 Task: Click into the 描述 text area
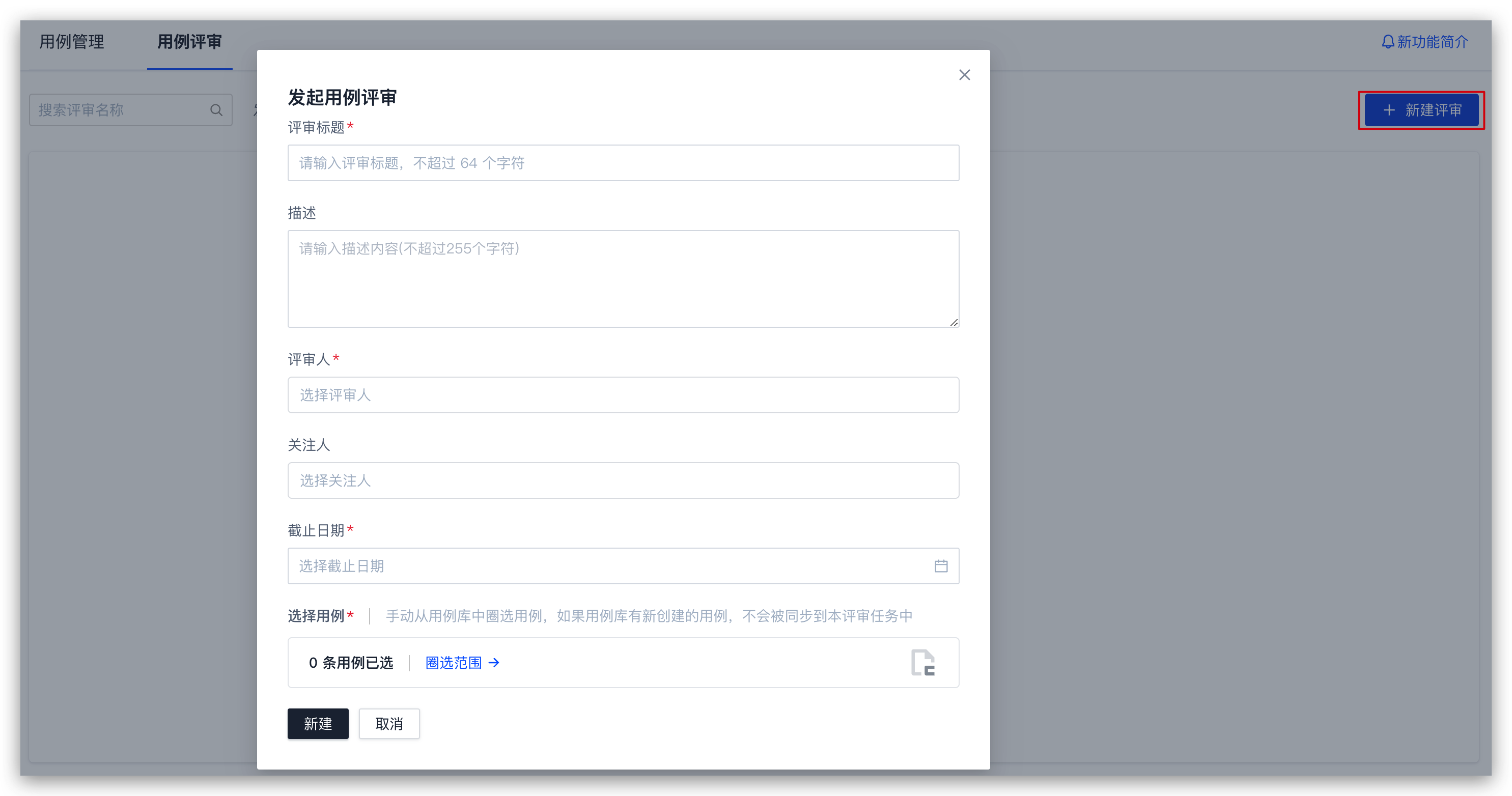click(x=623, y=278)
